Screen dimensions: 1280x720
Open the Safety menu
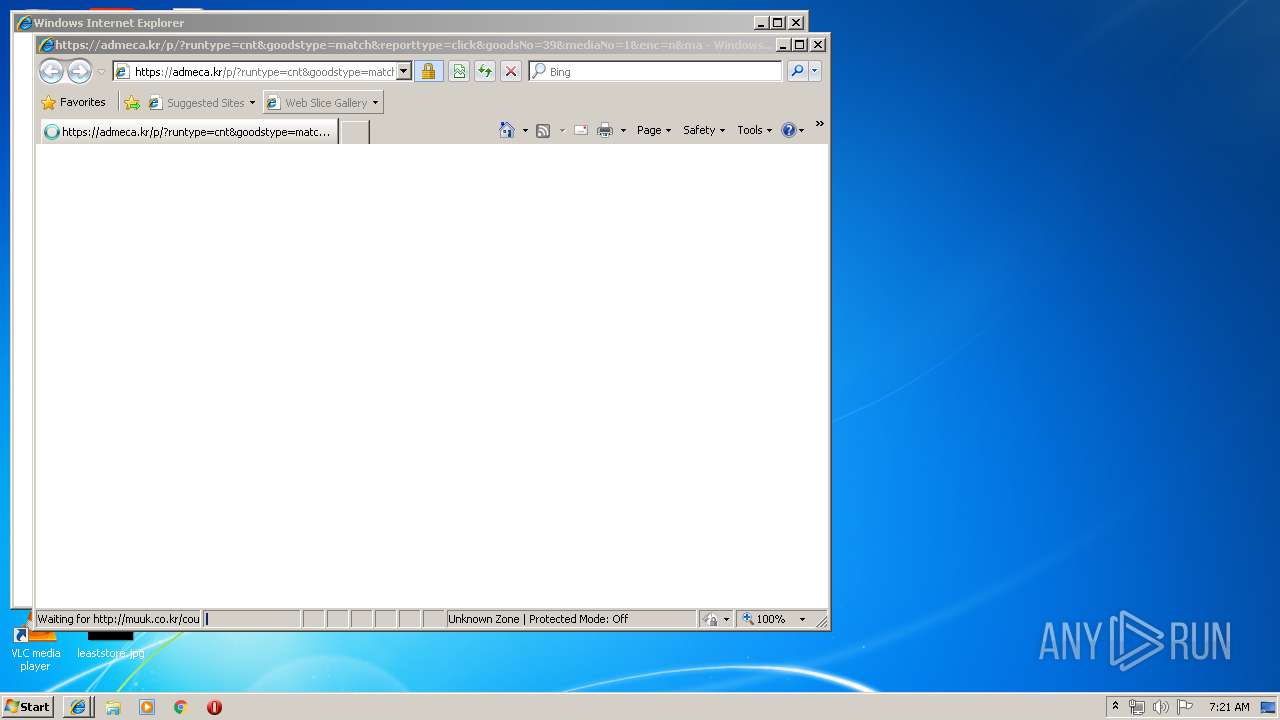(x=704, y=130)
